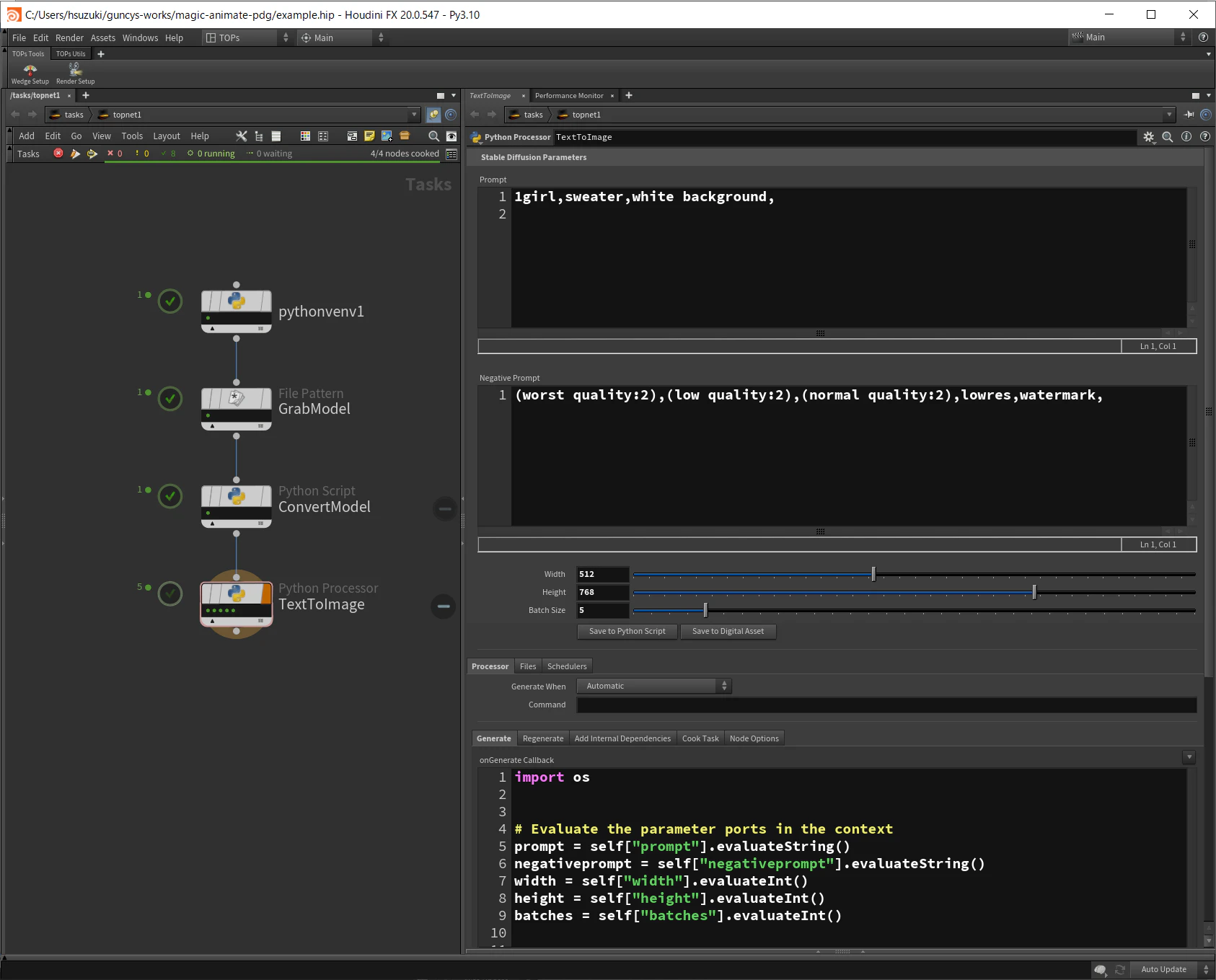Open Performance Monitor tab
This screenshot has height=980, width=1216.
(569, 95)
